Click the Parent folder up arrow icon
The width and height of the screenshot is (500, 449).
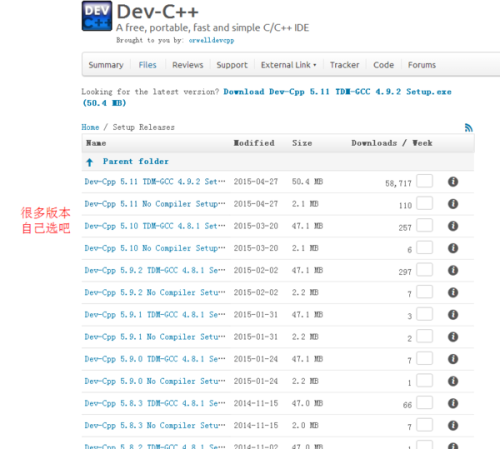pos(89,162)
